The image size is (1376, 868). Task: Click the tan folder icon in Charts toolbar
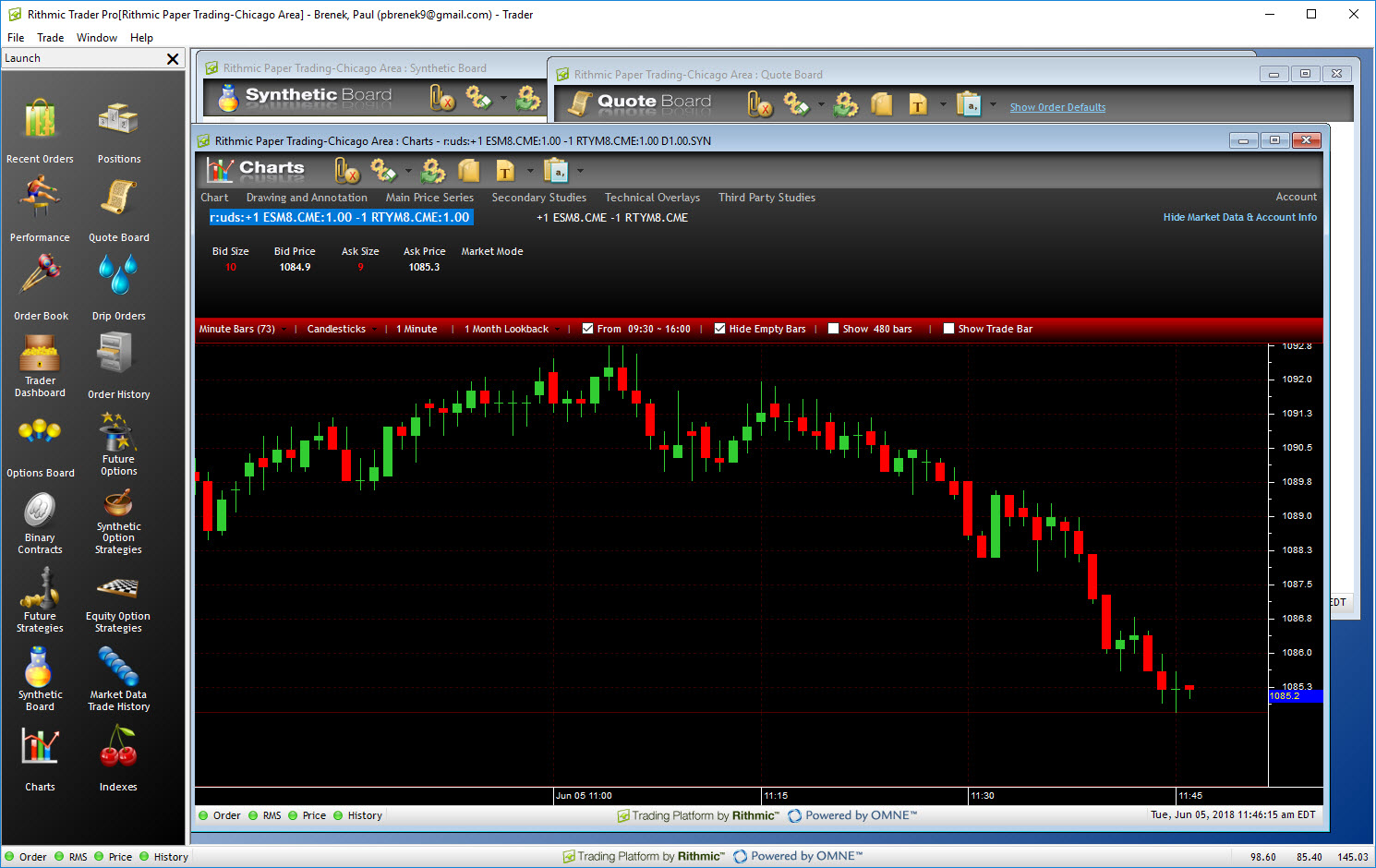tap(469, 171)
